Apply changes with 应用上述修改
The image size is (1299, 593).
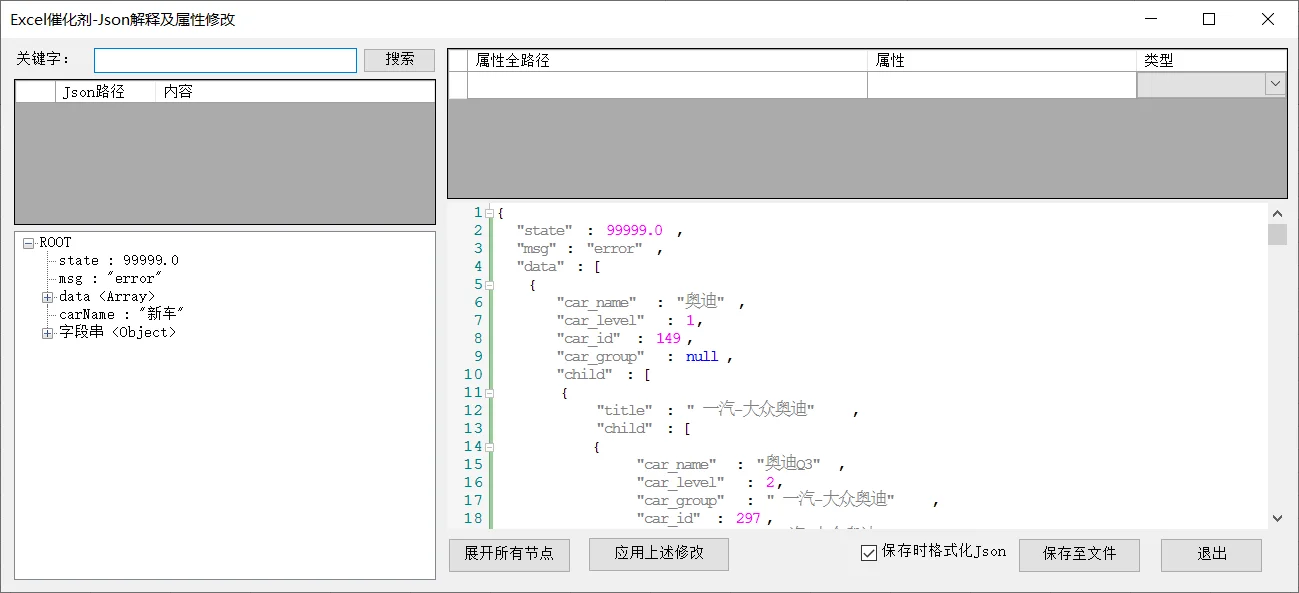[659, 555]
